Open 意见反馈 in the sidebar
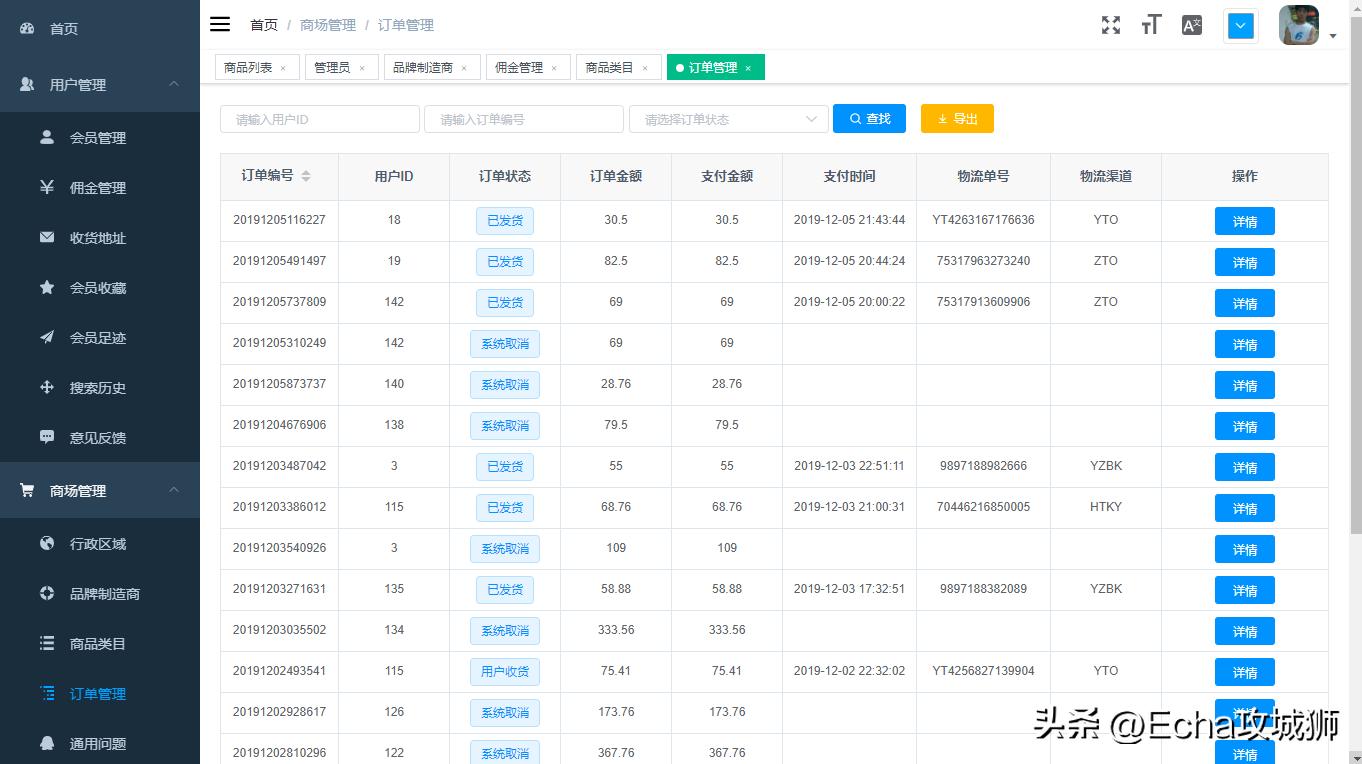 pyautogui.click(x=97, y=438)
